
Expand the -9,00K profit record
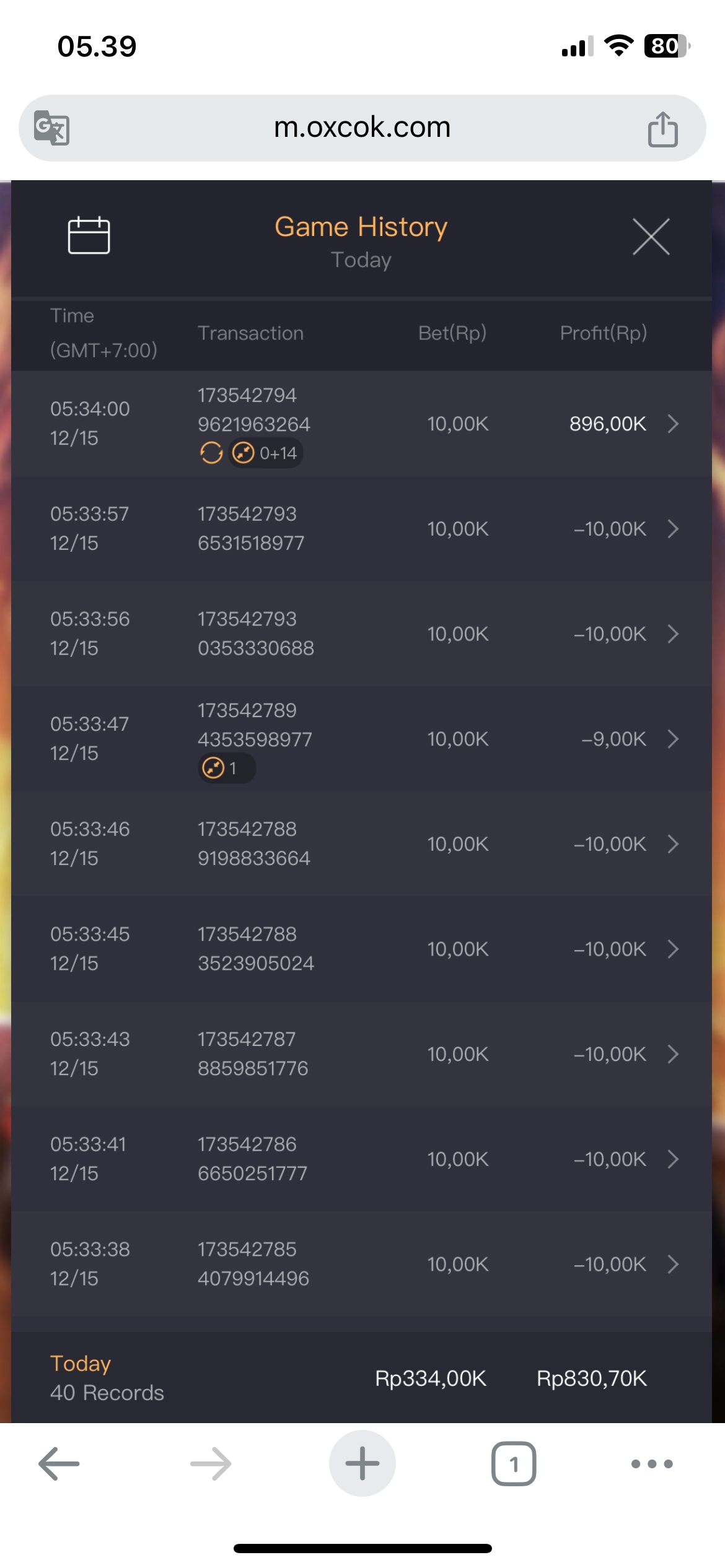point(673,739)
